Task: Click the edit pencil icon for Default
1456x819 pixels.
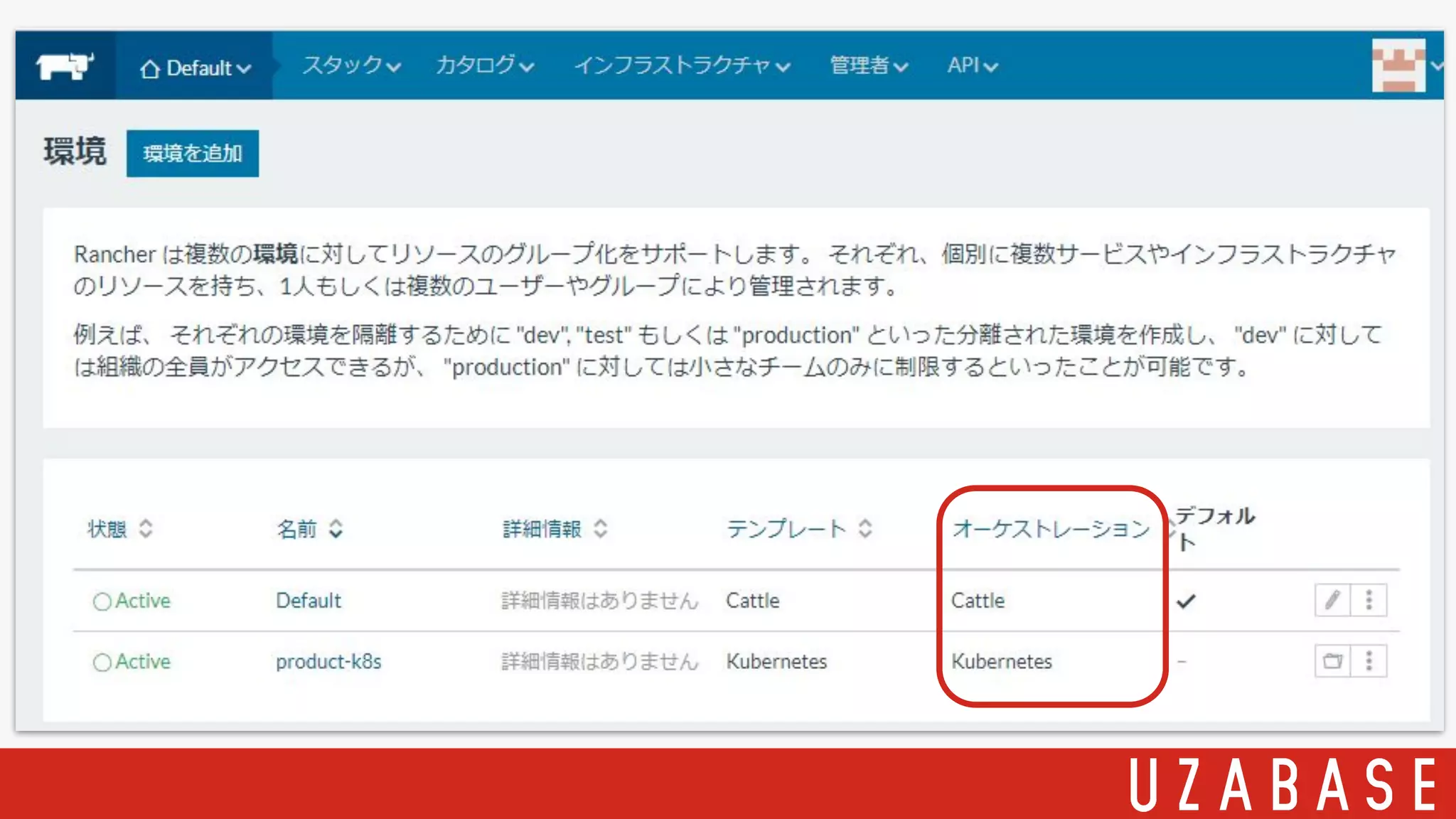Action: [1332, 601]
